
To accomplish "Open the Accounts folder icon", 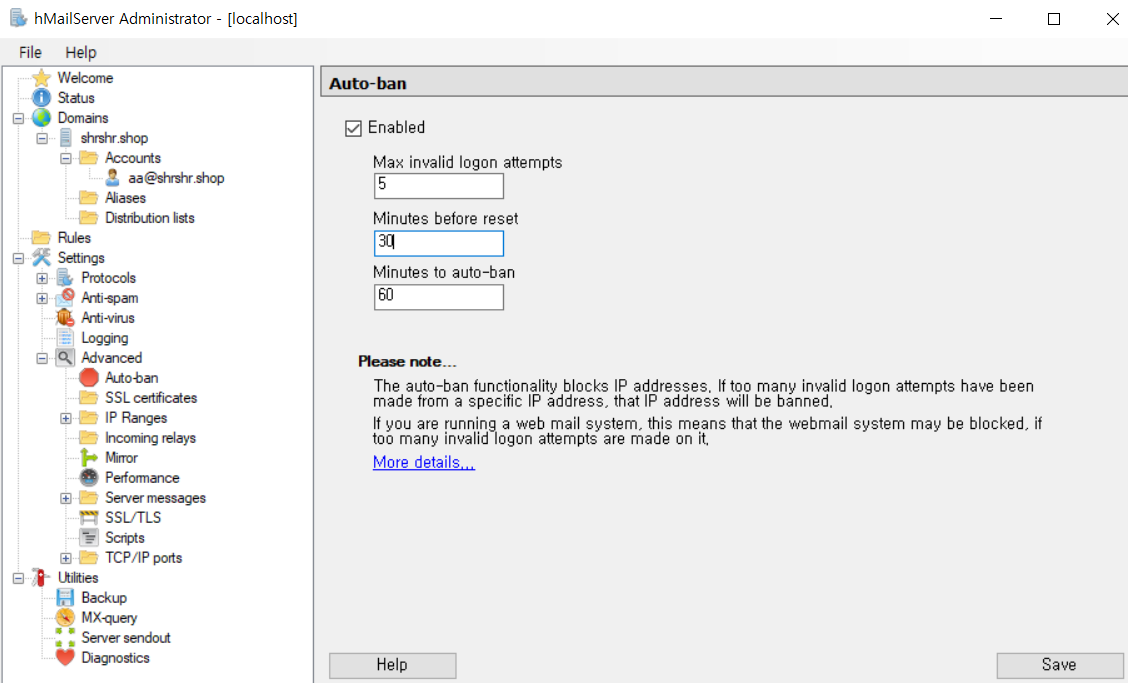I will point(88,158).
